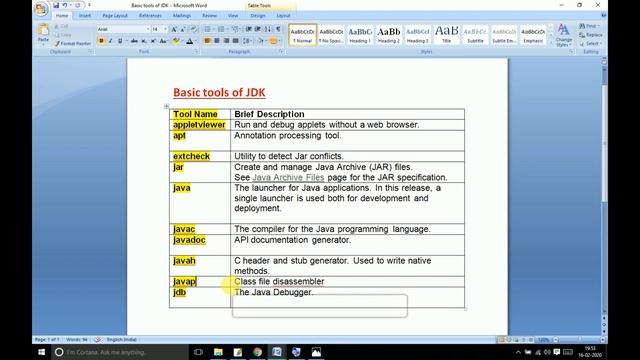Screen dimensions: 640x360
Task: Center the text
Action: point(217,41)
